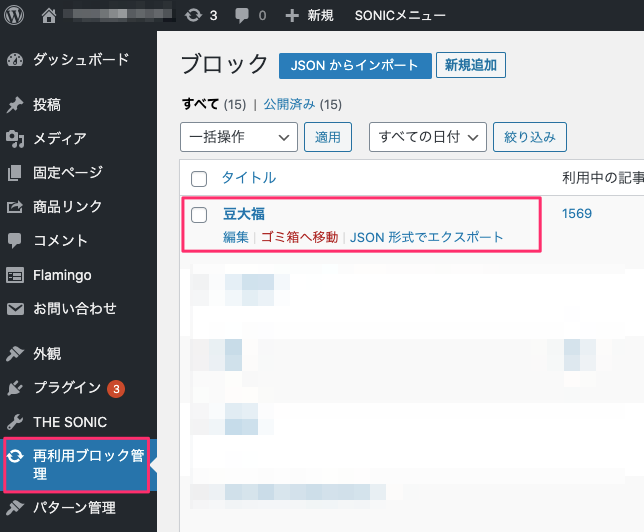
Task: Click the 利用中の記事 column header
Action: [603, 178]
